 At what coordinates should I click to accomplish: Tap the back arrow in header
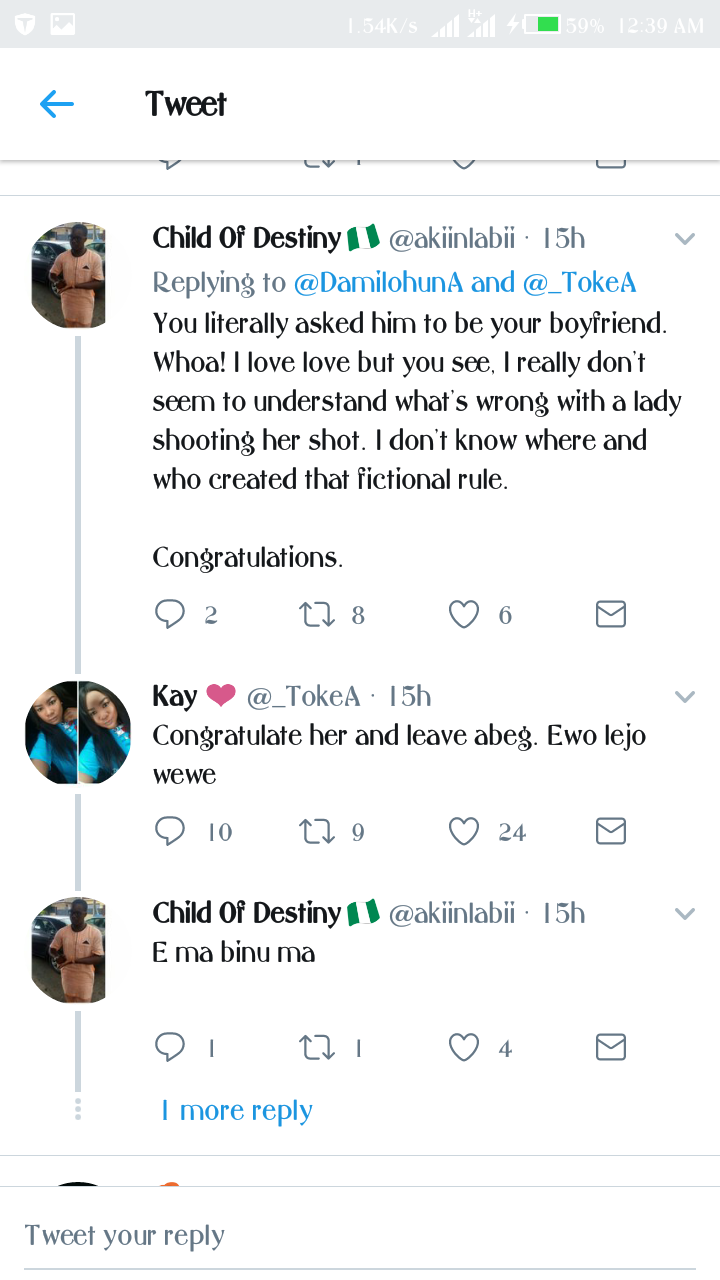click(x=57, y=104)
